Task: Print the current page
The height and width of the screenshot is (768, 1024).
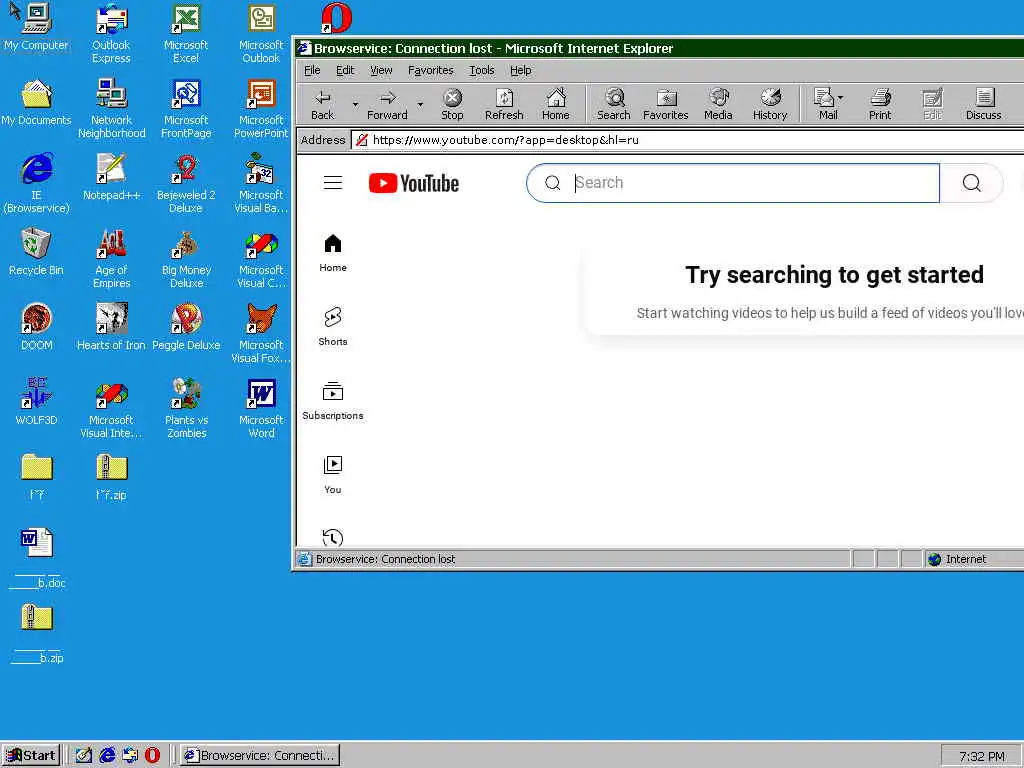Action: point(880,104)
